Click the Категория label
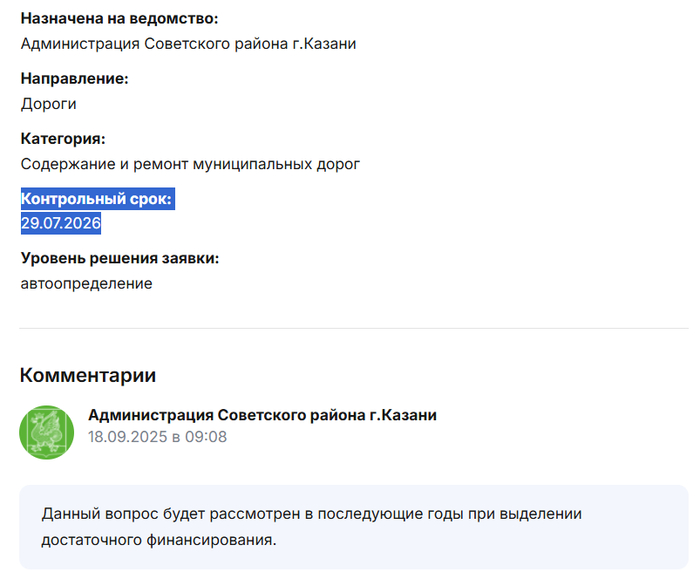700x579 pixels. (63, 139)
